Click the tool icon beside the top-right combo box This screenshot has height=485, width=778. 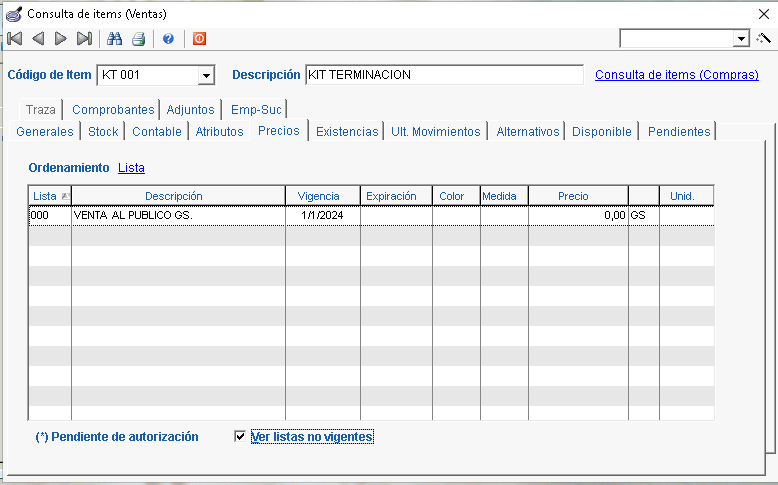764,39
